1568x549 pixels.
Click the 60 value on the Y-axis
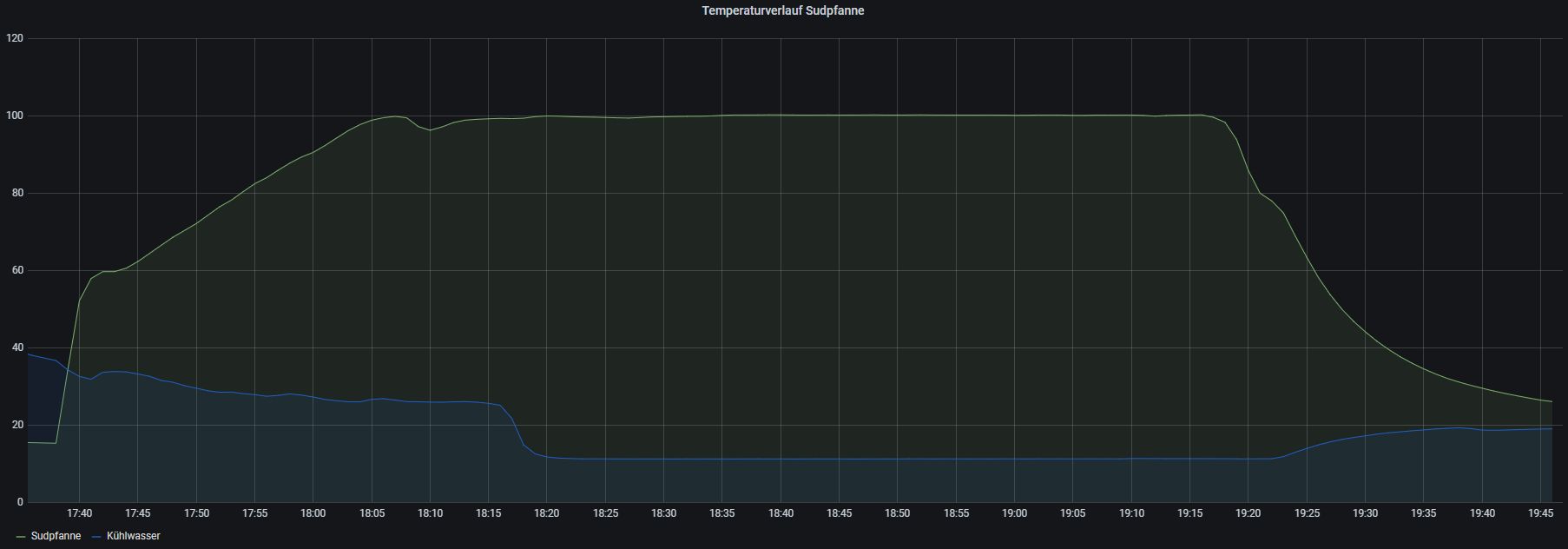[17, 270]
